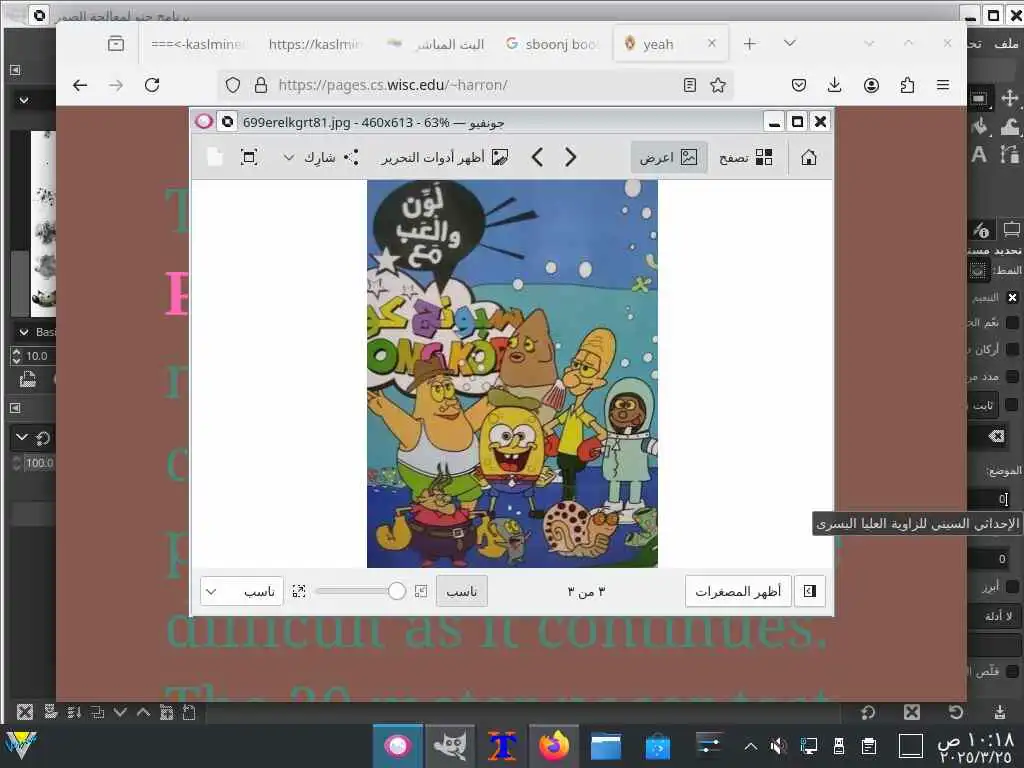1024x768 pixels.
Task: Go to Gwenview start page (home icon)
Action: tap(808, 157)
